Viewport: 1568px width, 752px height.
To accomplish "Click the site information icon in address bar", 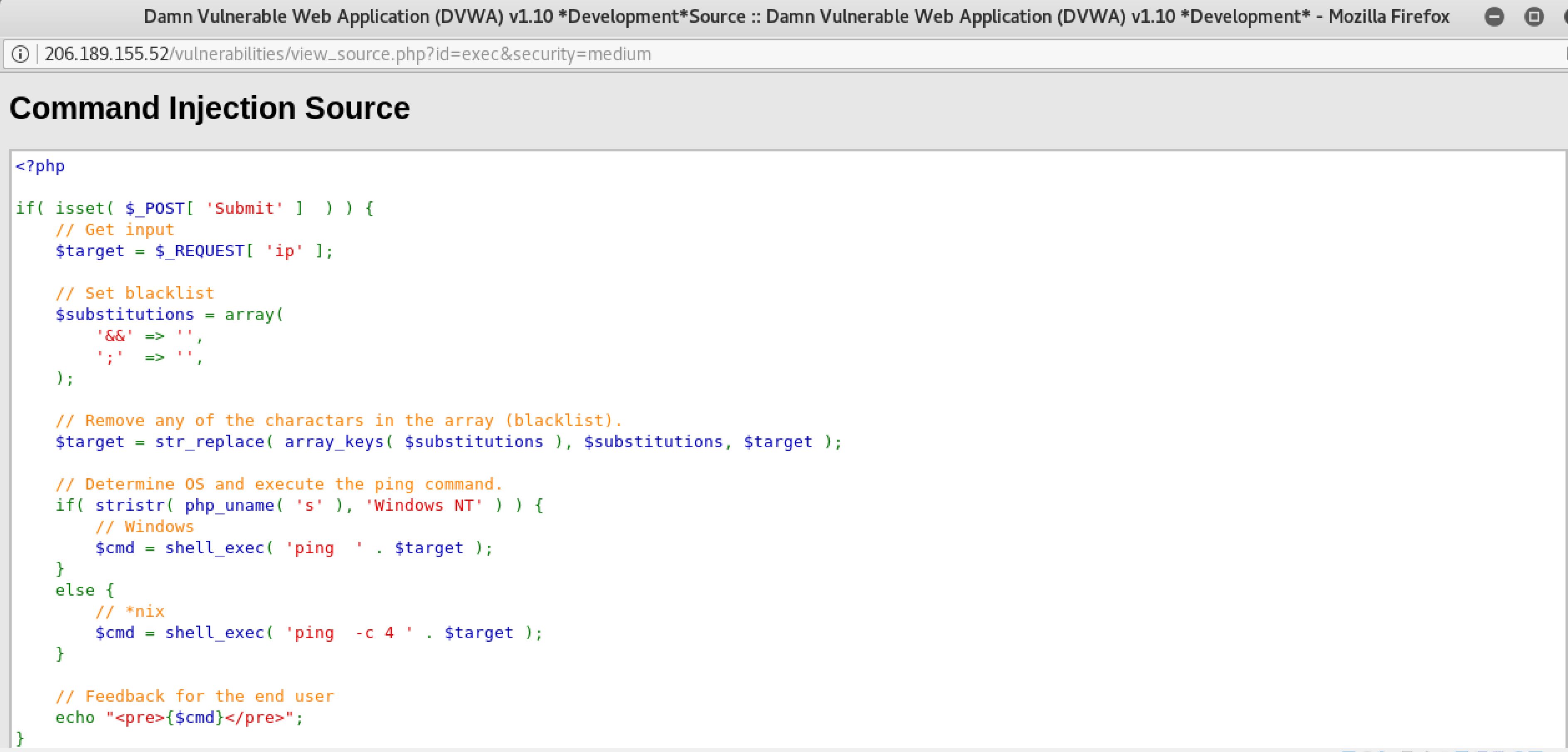I will click(x=20, y=54).
